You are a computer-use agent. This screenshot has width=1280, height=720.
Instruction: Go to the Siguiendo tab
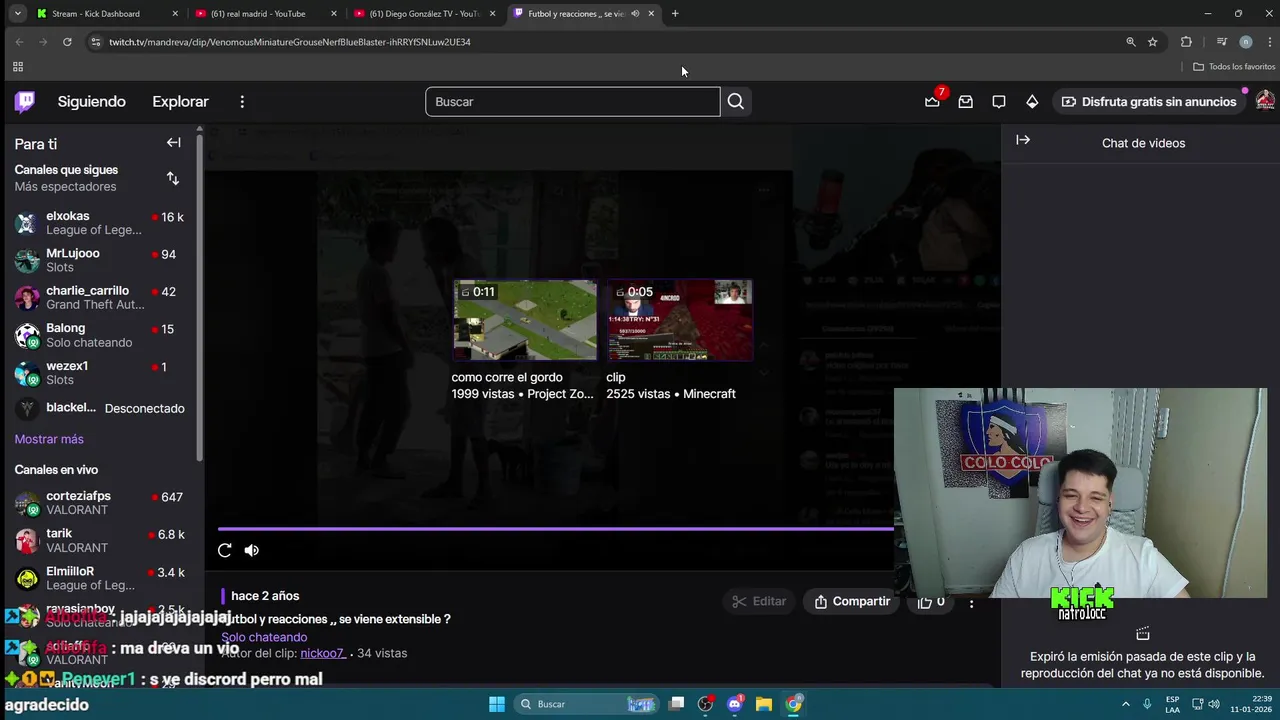92,101
